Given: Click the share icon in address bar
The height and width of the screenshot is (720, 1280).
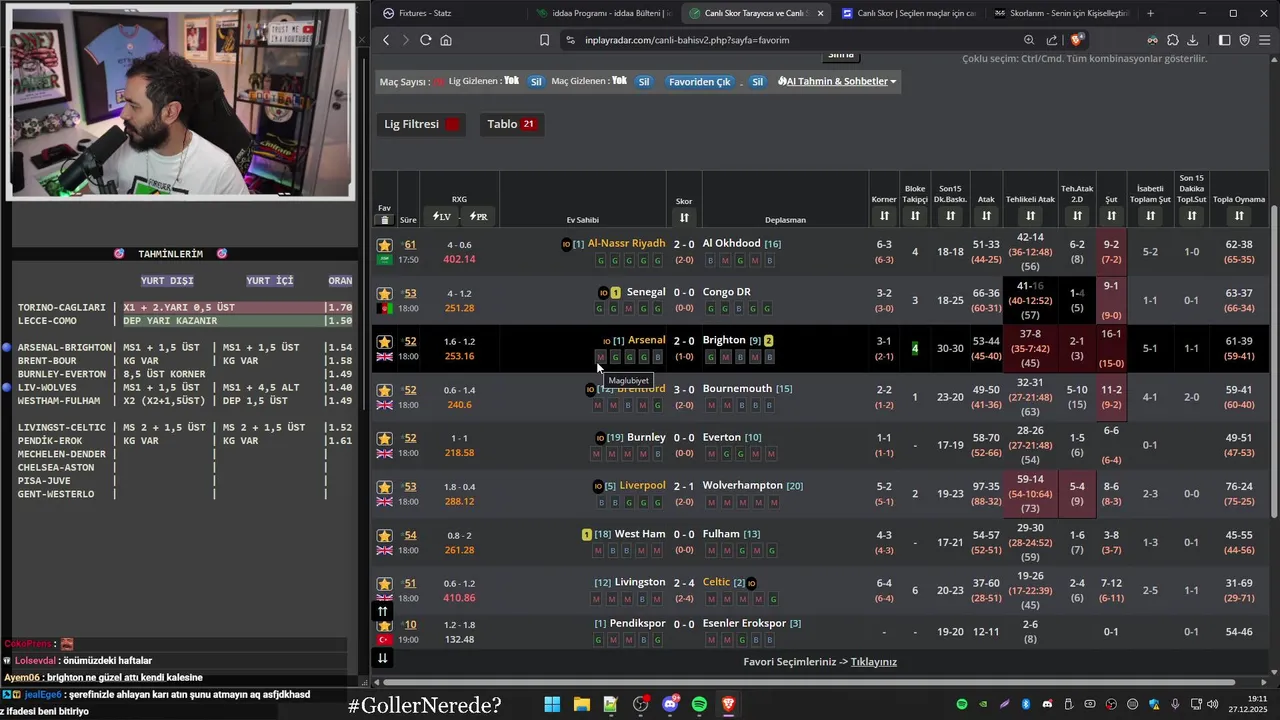Looking at the screenshot, I should [x=1052, y=40].
